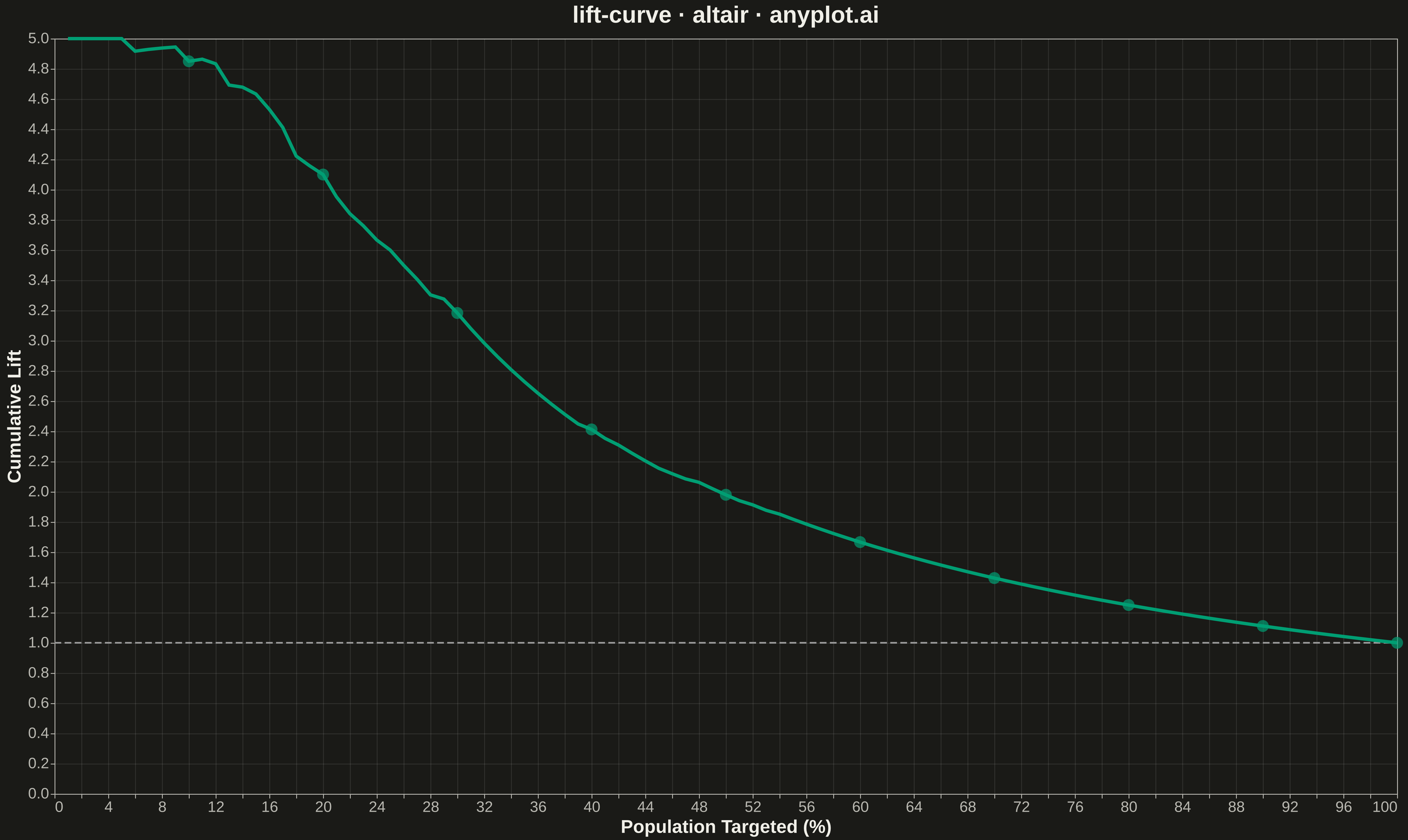Click the dashed baseline at lift 1.0
1408x840 pixels.
click(x=726, y=643)
